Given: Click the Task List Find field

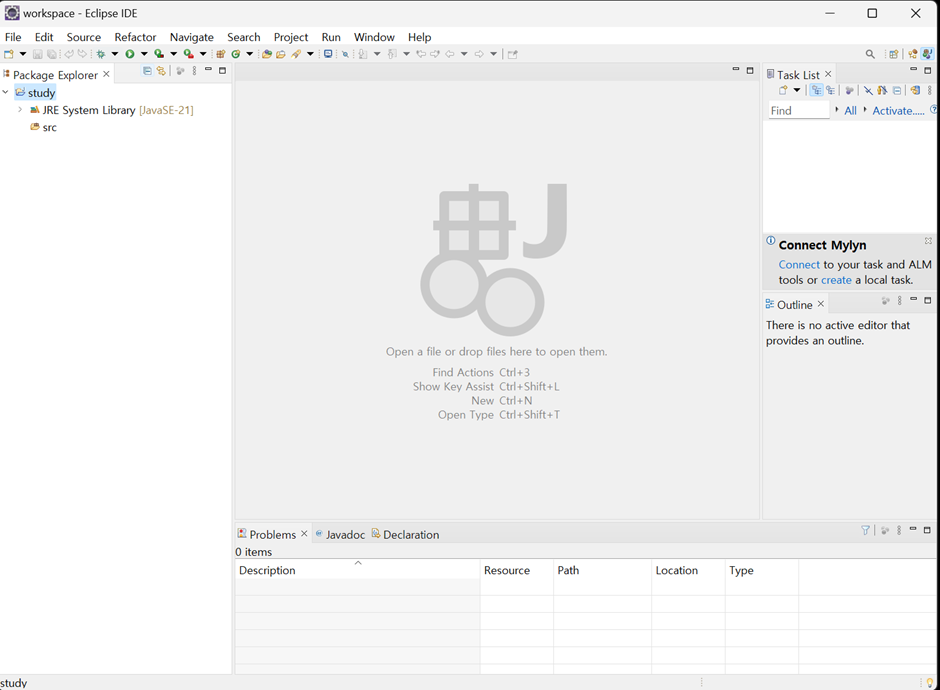Looking at the screenshot, I should click(799, 110).
